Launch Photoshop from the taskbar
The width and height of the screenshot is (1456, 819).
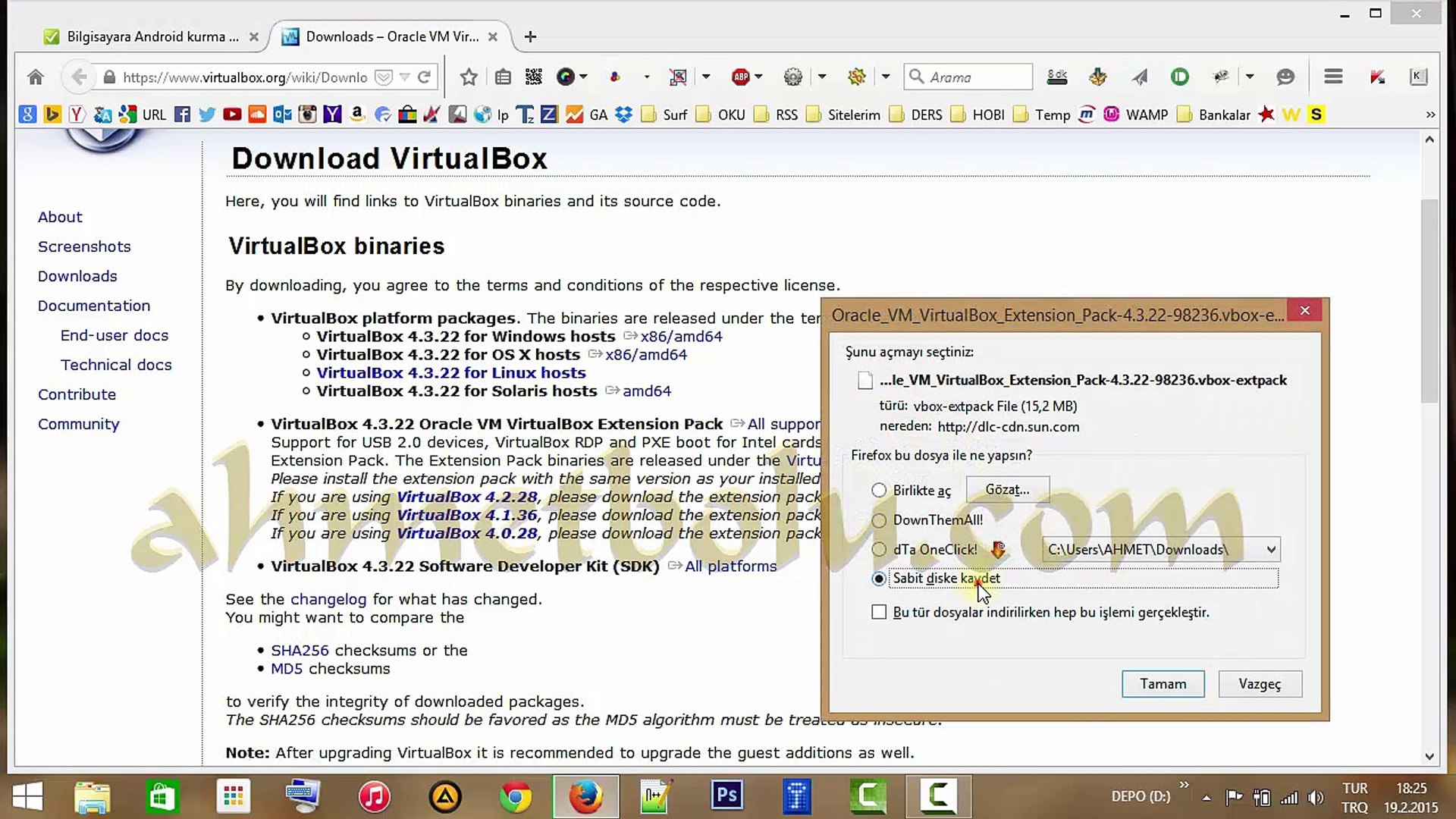click(x=726, y=796)
